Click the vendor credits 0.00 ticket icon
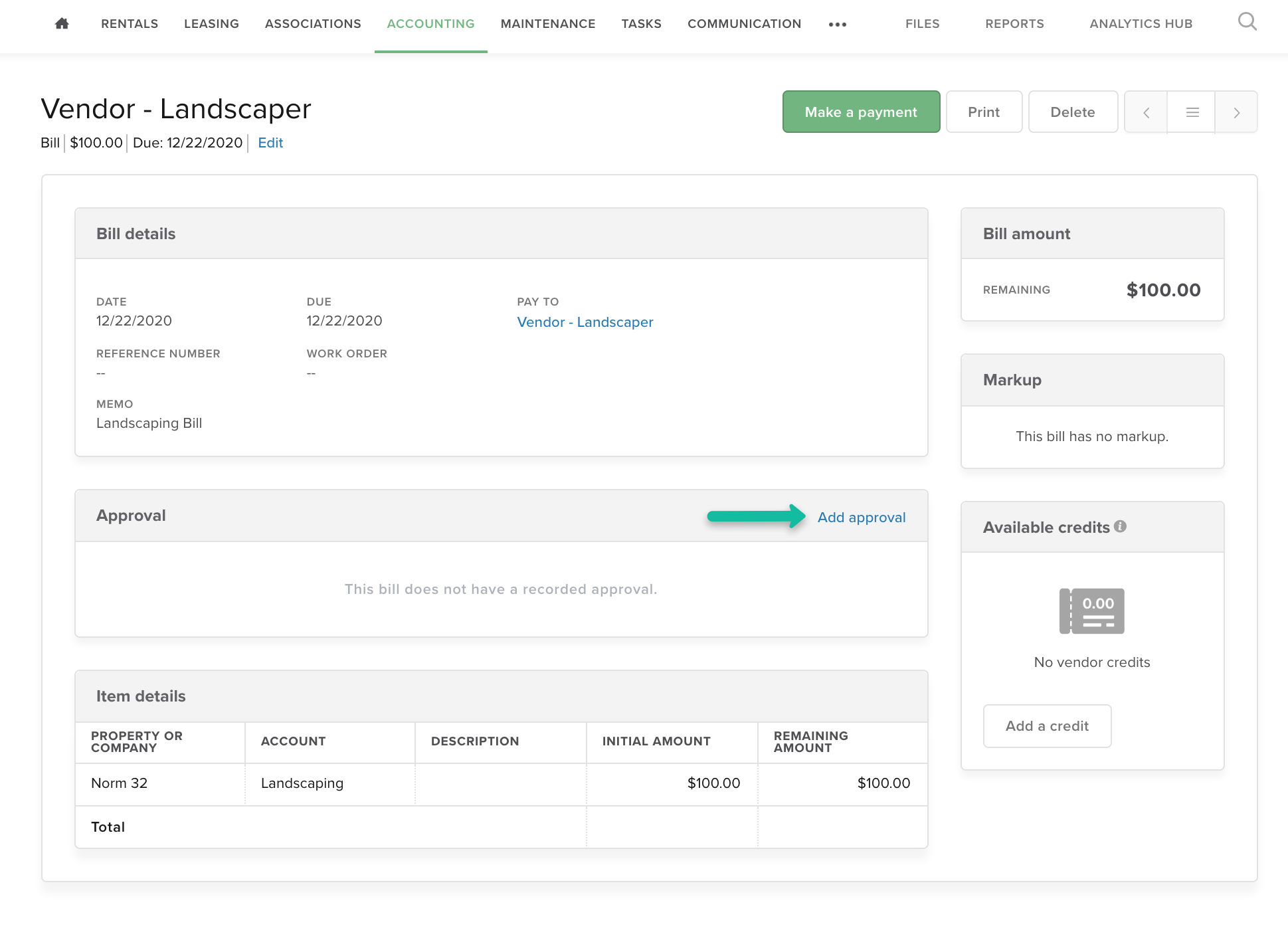 pos(1091,611)
